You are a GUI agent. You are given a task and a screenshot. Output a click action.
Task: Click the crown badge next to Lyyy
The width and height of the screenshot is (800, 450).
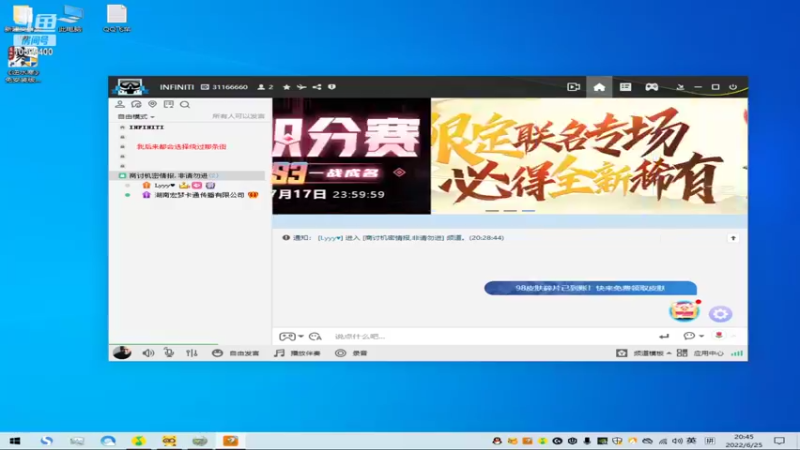pyautogui.click(x=184, y=185)
